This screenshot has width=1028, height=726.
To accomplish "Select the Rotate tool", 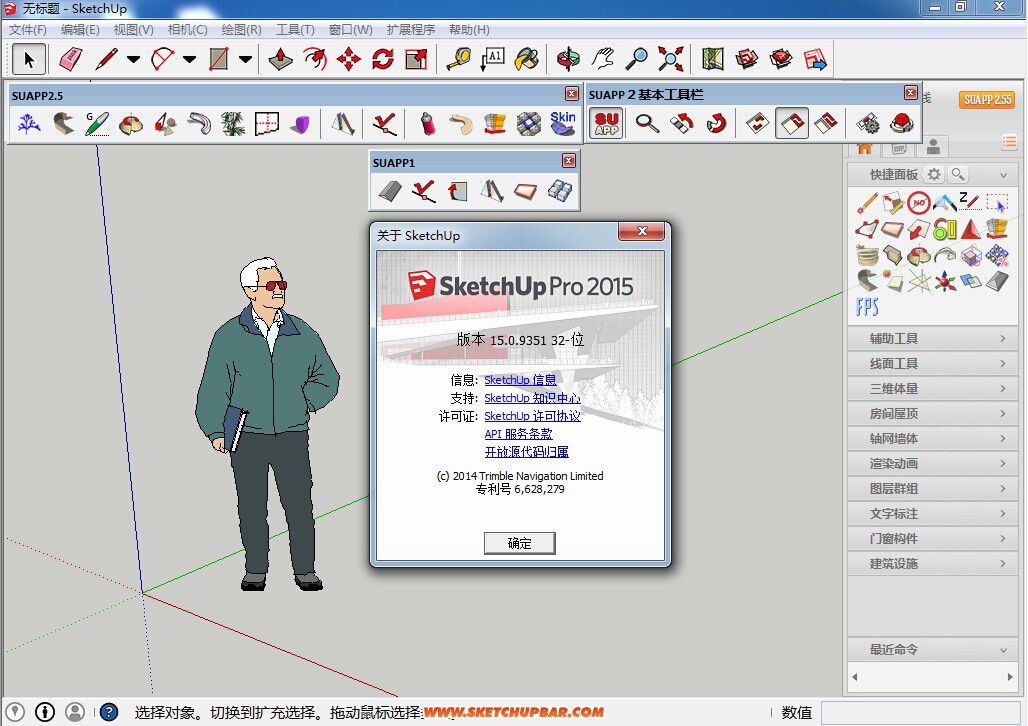I will tap(383, 59).
